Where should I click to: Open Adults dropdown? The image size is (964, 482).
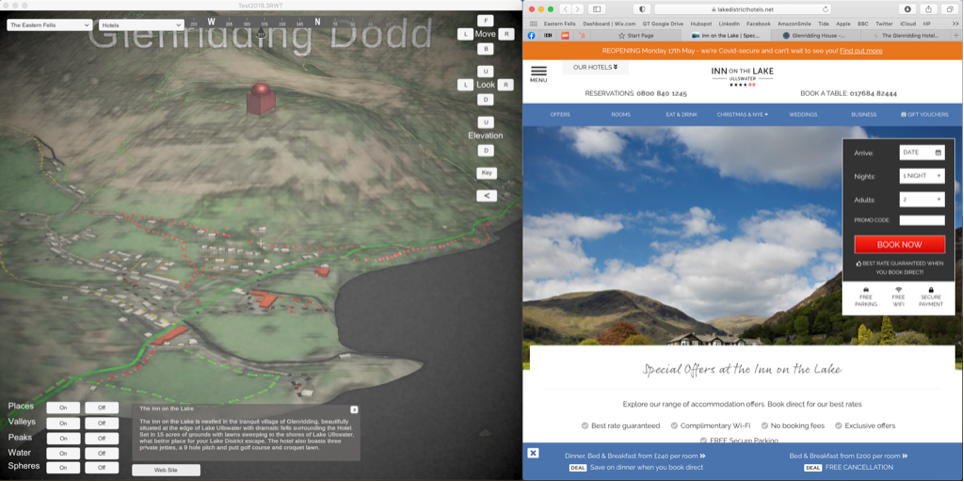(922, 199)
